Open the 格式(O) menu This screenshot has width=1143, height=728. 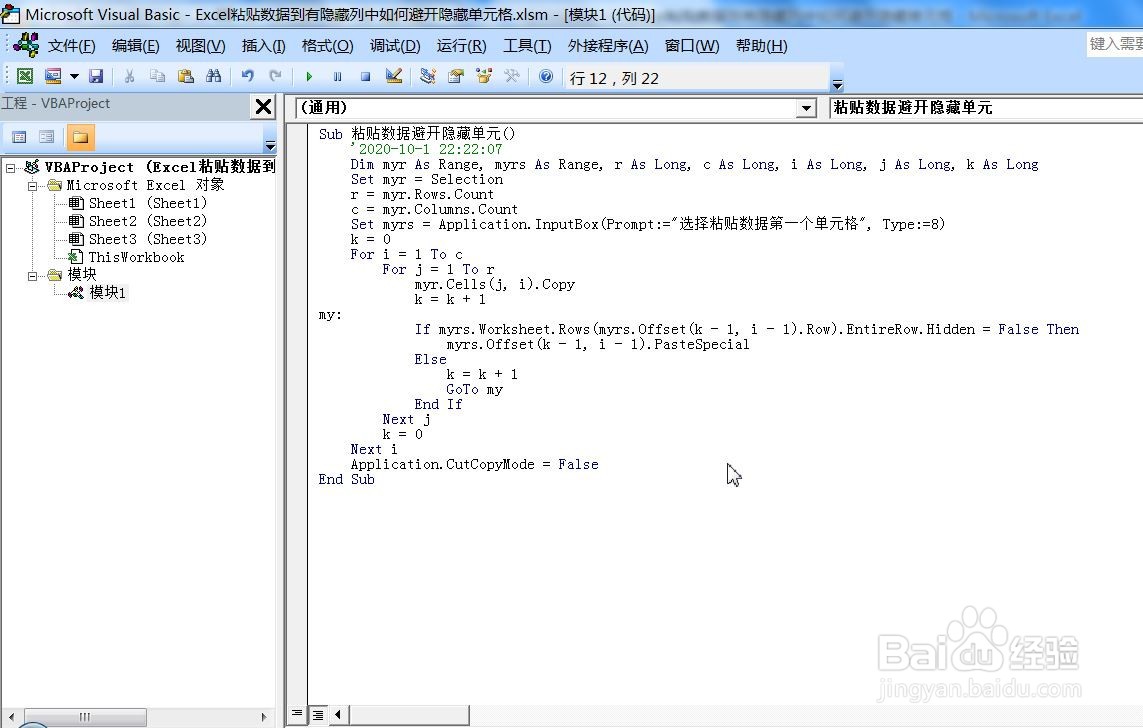pyautogui.click(x=327, y=46)
